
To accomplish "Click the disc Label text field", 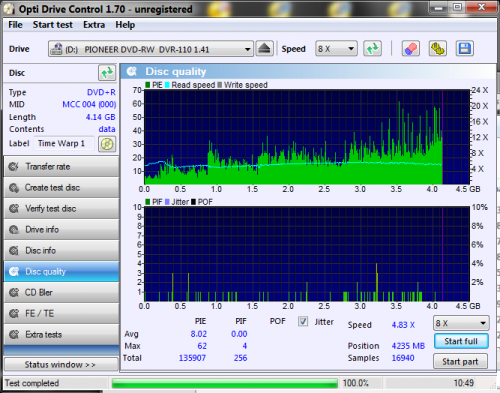I will [x=65, y=144].
